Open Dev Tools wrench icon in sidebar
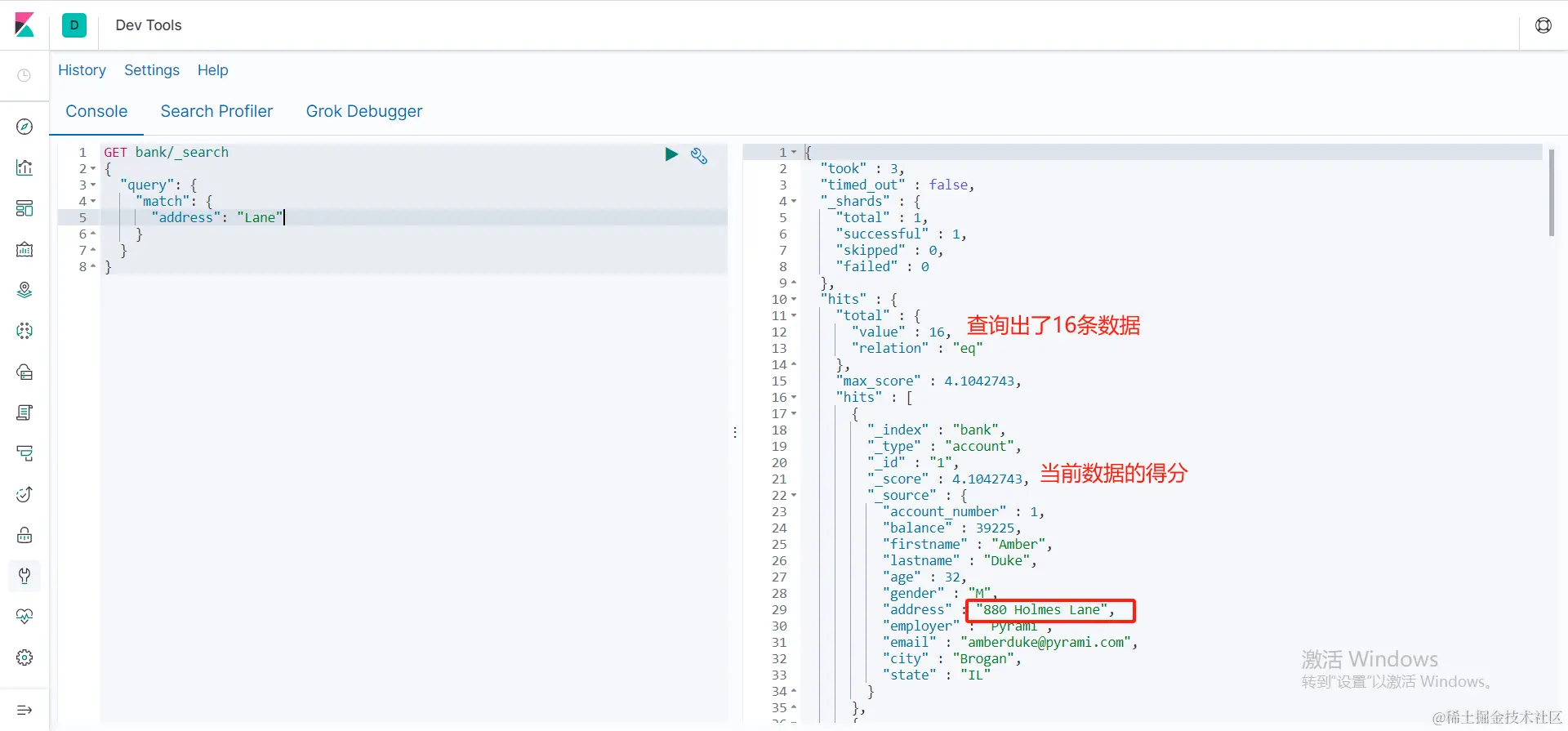This screenshot has width=1568, height=731. pyautogui.click(x=24, y=576)
